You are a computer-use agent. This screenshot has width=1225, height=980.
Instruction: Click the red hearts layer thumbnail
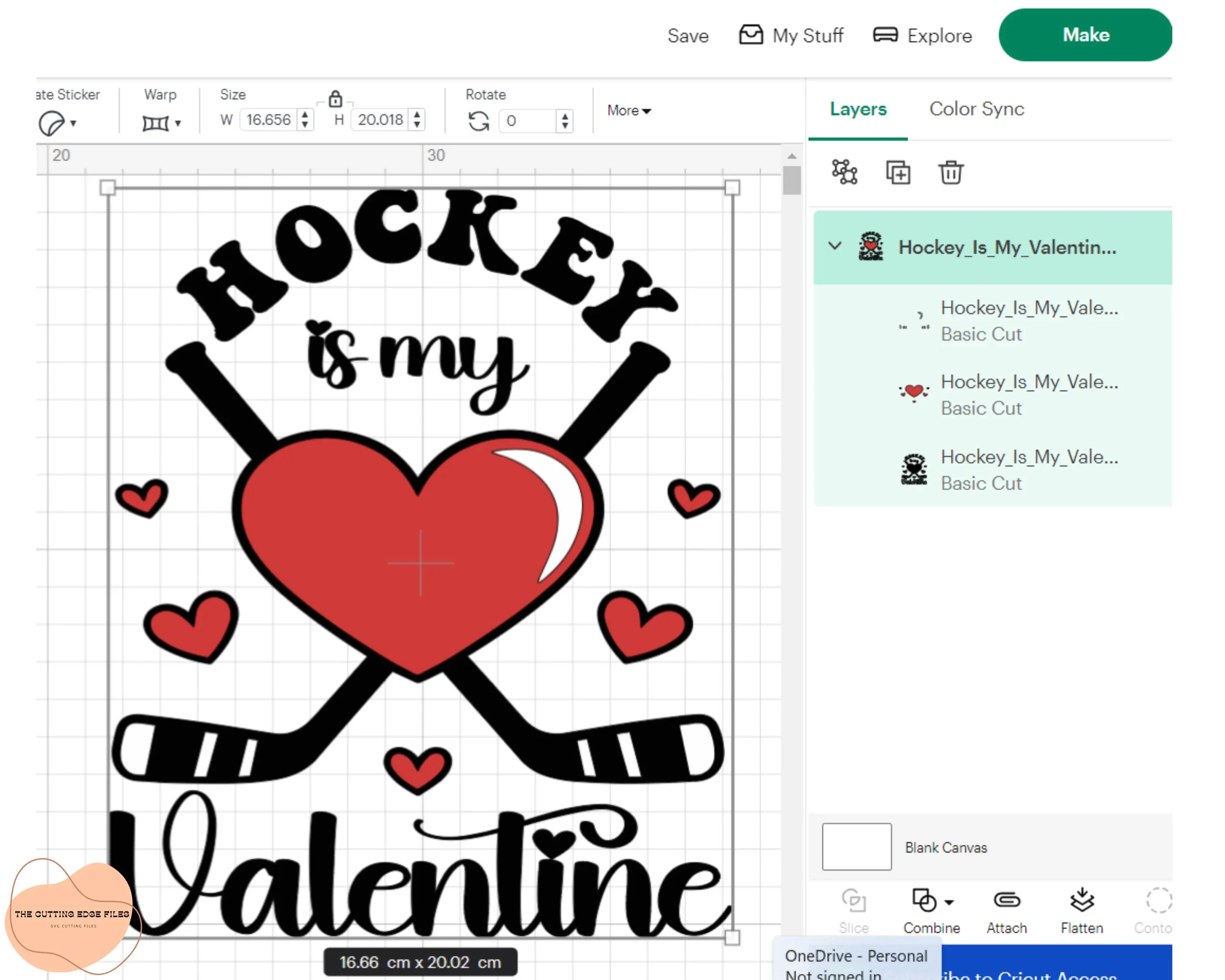913,392
